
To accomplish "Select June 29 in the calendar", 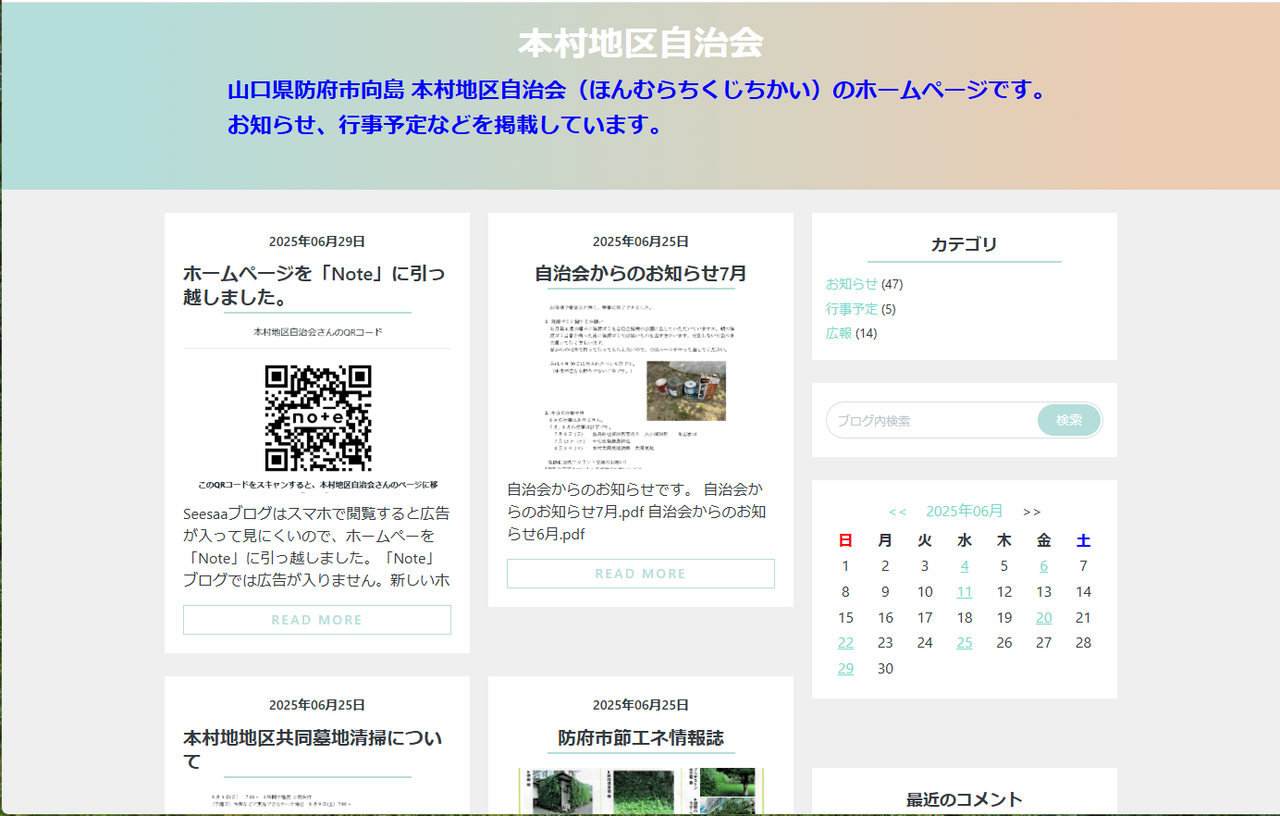I will click(x=846, y=669).
